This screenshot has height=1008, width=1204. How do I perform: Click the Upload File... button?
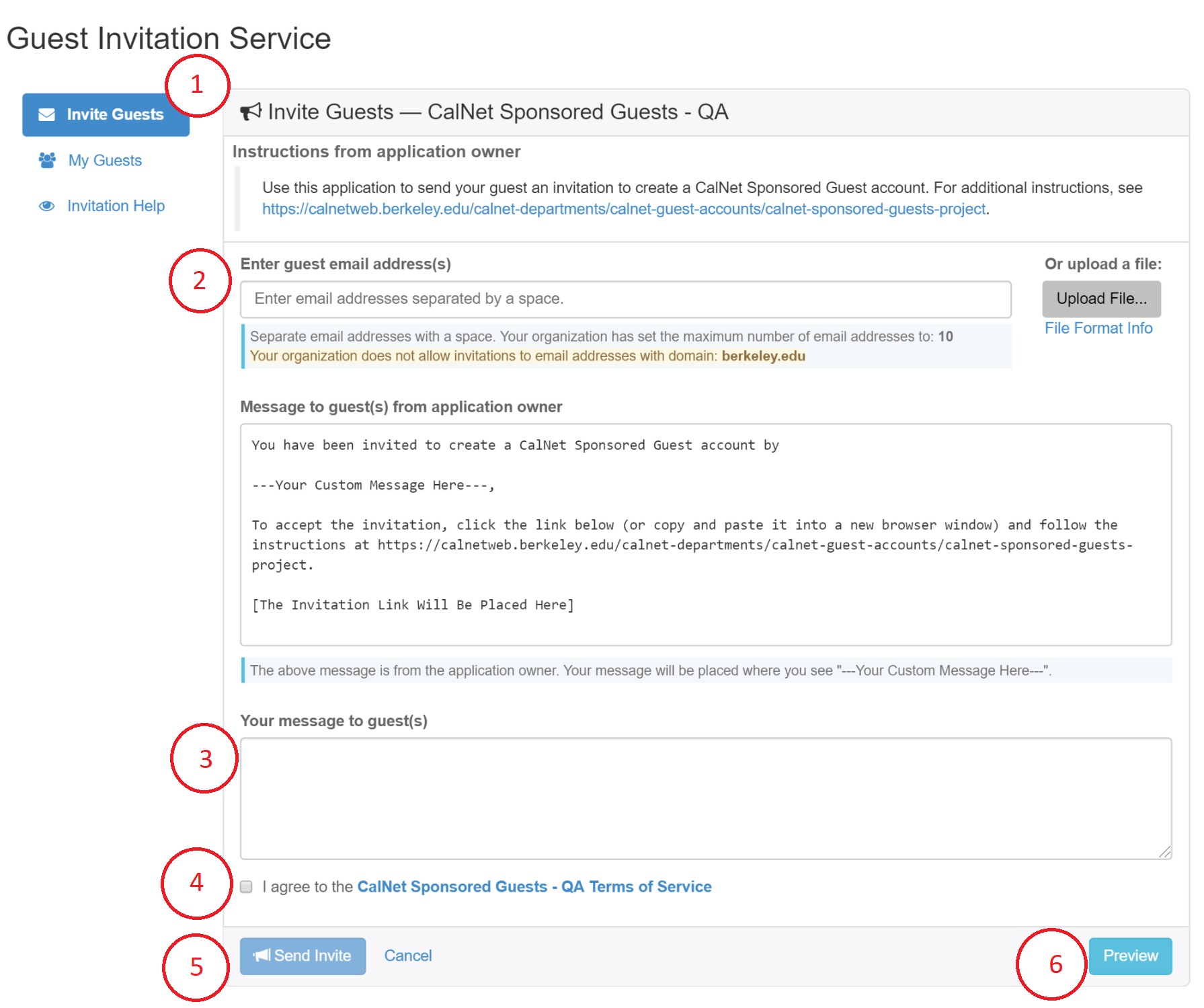tap(1101, 299)
